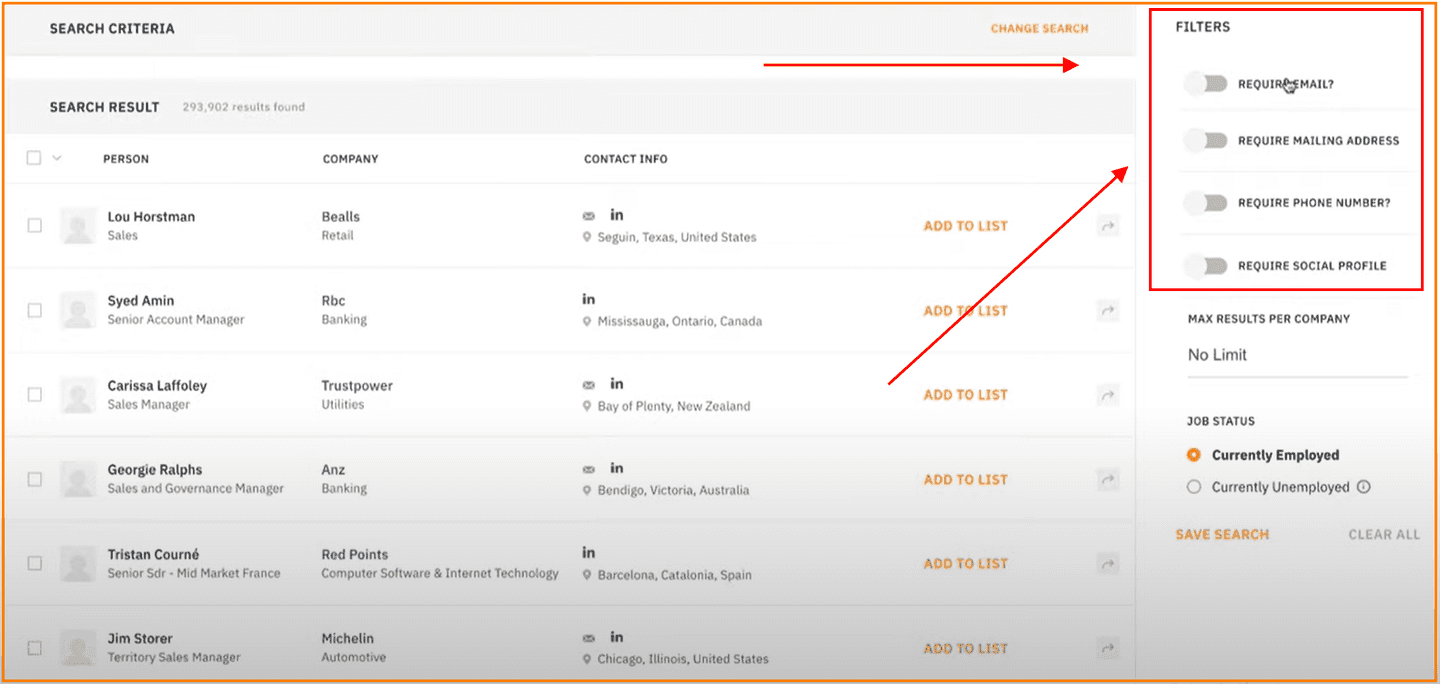1440x684 pixels.
Task: Click the Change Search link
Action: [1039, 28]
